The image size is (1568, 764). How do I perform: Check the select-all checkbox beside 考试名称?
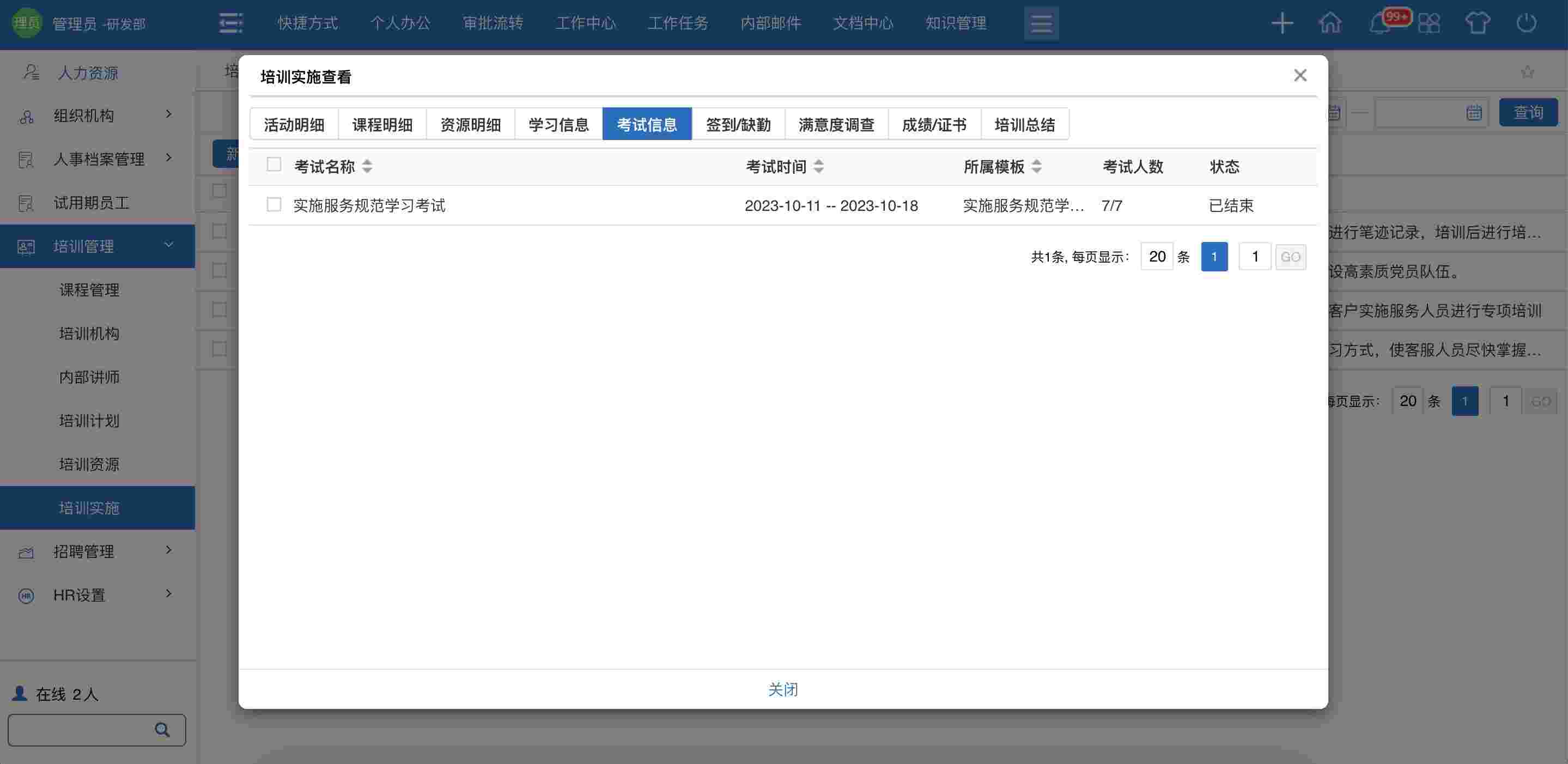pyautogui.click(x=274, y=165)
